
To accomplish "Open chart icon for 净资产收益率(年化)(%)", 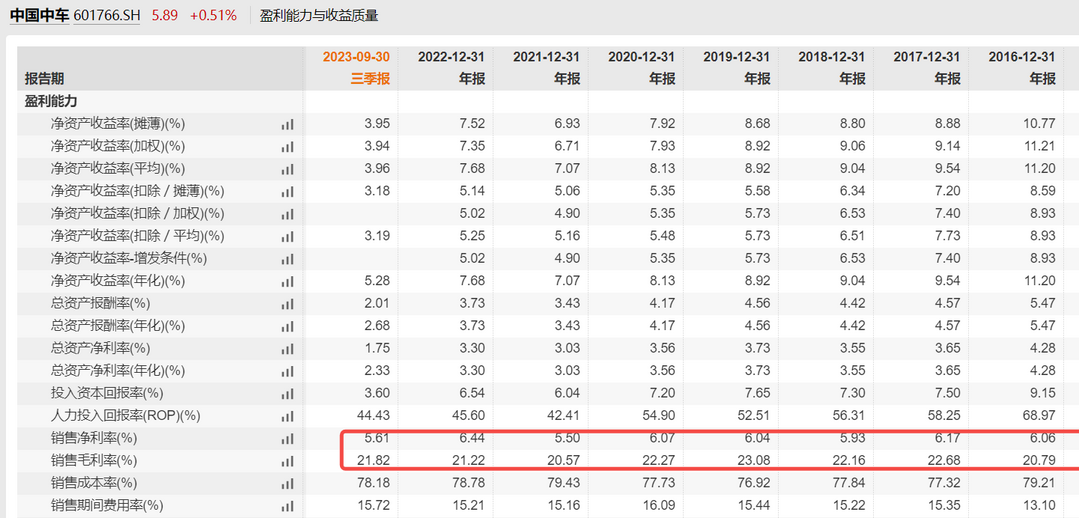I will [x=287, y=281].
